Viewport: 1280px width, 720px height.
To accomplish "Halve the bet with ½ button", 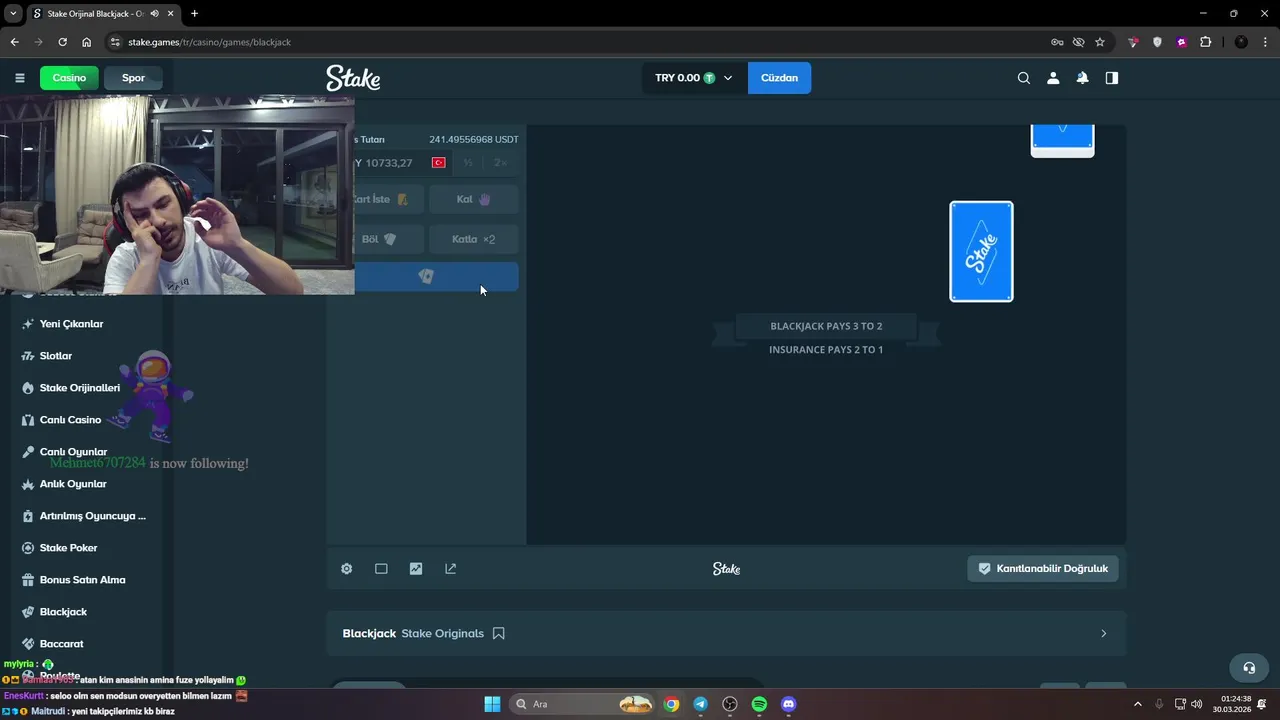I will [x=468, y=163].
